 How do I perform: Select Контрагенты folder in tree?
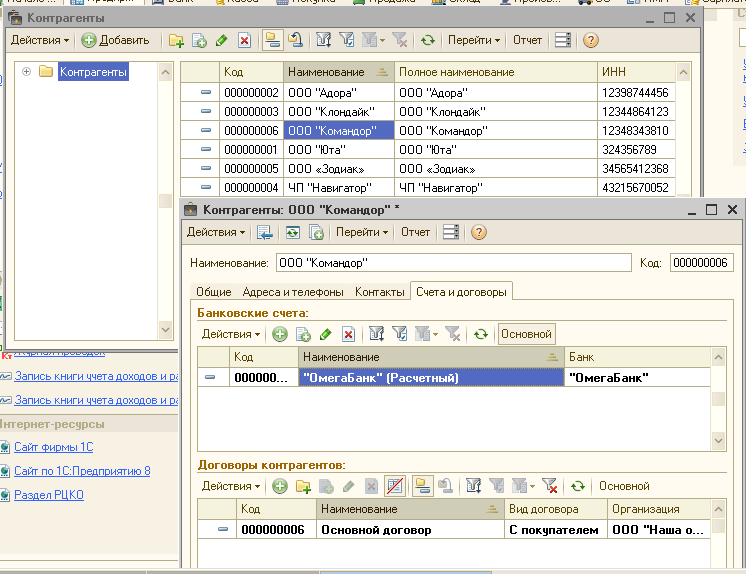pyautogui.click(x=93, y=72)
